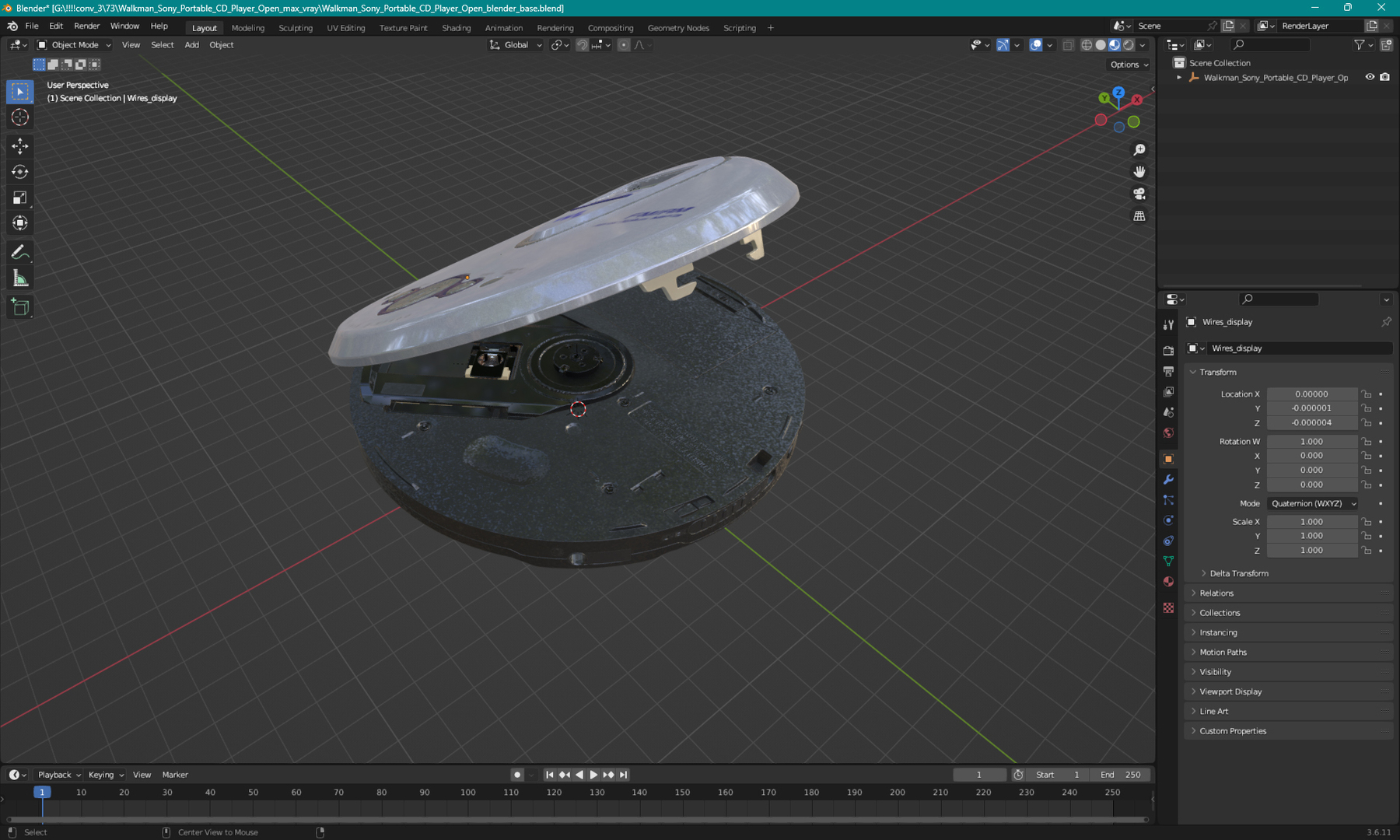The width and height of the screenshot is (1400, 840).
Task: Switch perspective/orthographic grid icon
Action: tap(1139, 215)
